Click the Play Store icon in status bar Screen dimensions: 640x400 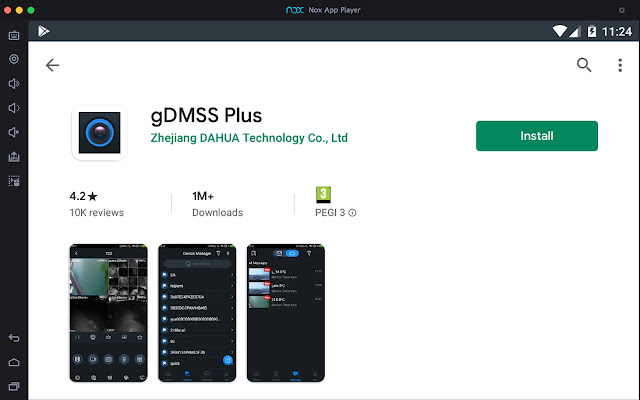coord(43,31)
